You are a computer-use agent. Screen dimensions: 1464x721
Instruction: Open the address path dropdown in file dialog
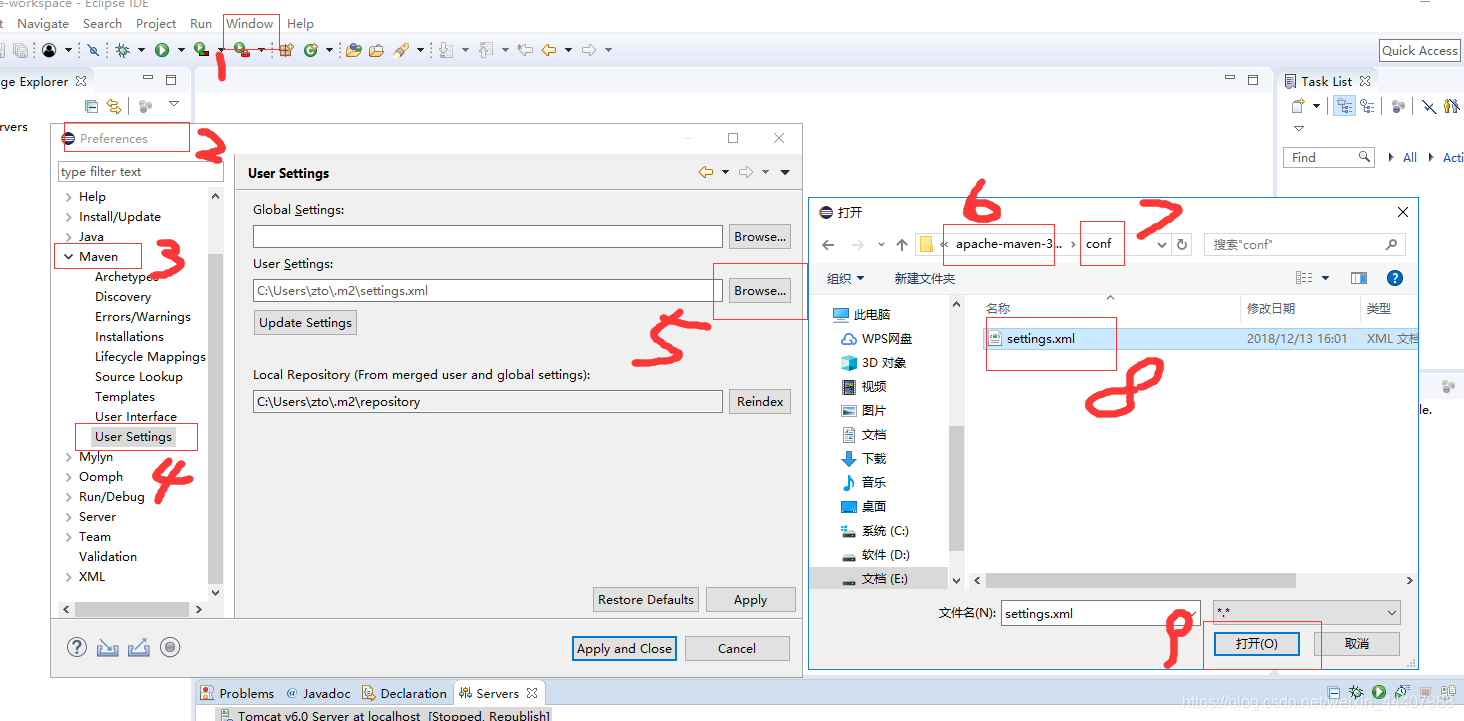[x=1161, y=244]
